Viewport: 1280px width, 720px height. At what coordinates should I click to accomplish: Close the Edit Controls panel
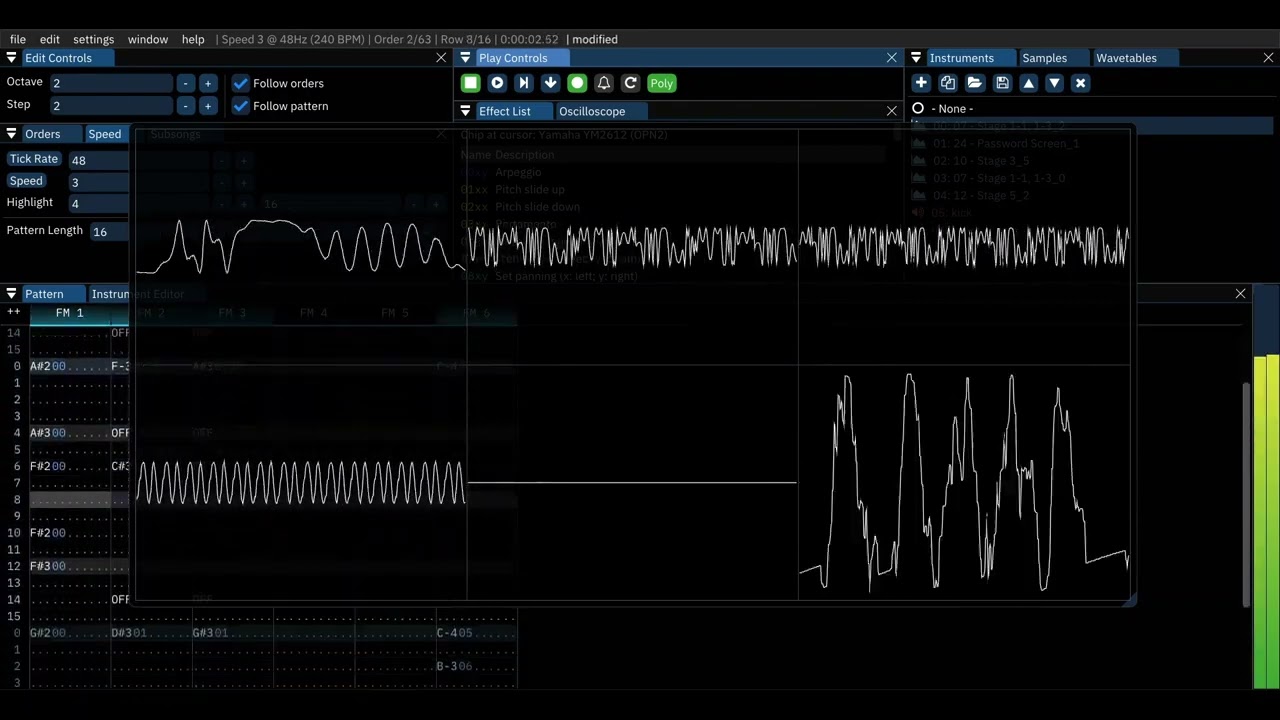(x=441, y=58)
